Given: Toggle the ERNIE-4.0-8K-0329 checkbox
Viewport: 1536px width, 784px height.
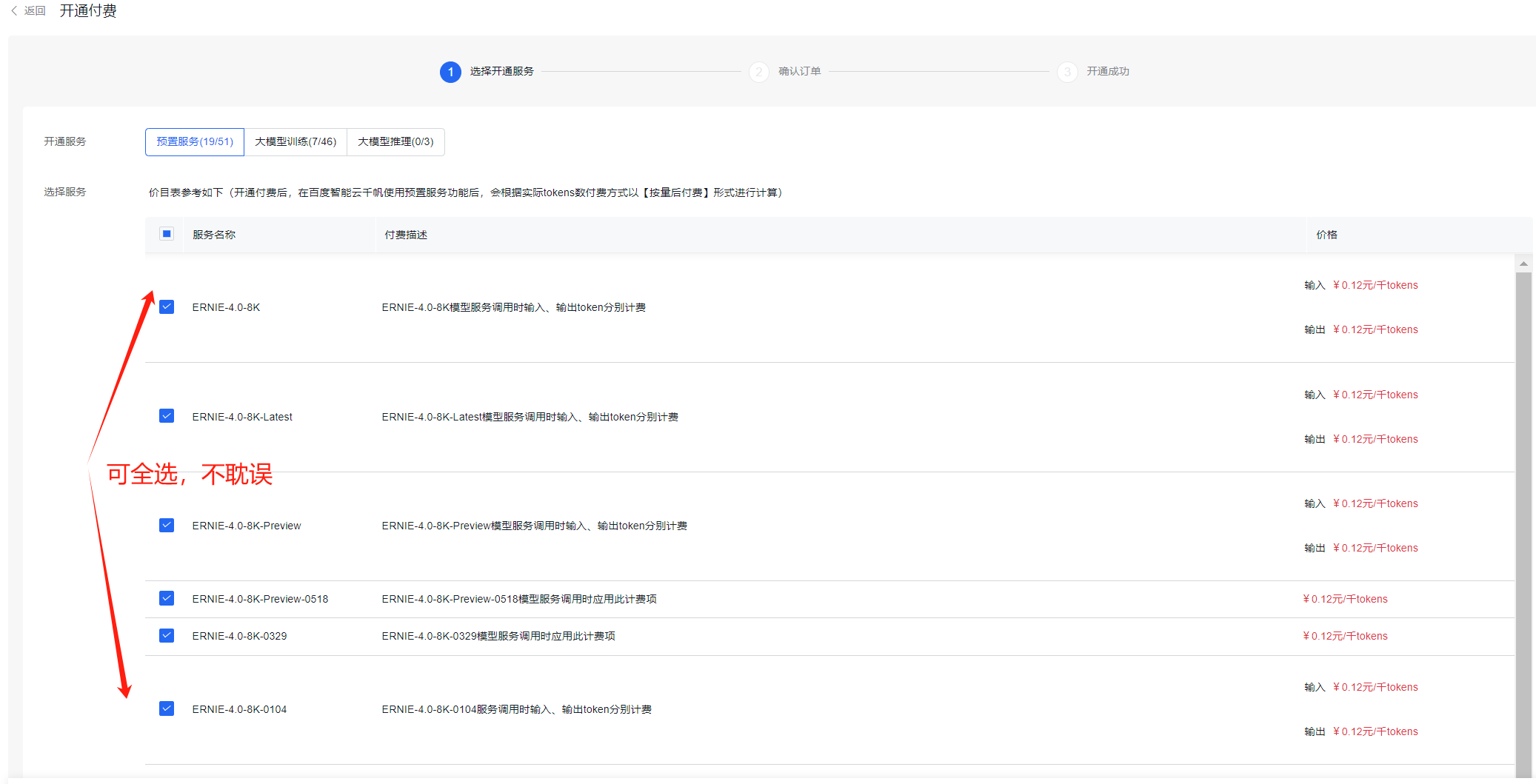Looking at the screenshot, I should coord(167,635).
